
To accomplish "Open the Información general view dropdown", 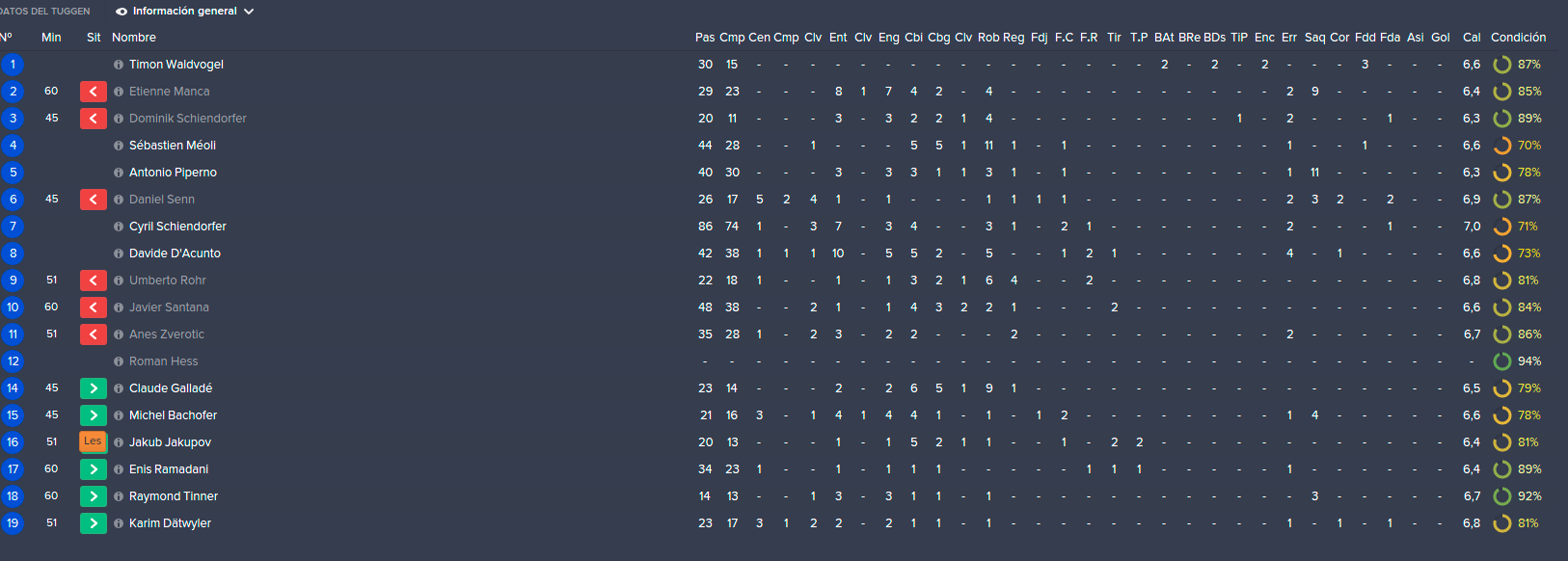I will (184, 12).
